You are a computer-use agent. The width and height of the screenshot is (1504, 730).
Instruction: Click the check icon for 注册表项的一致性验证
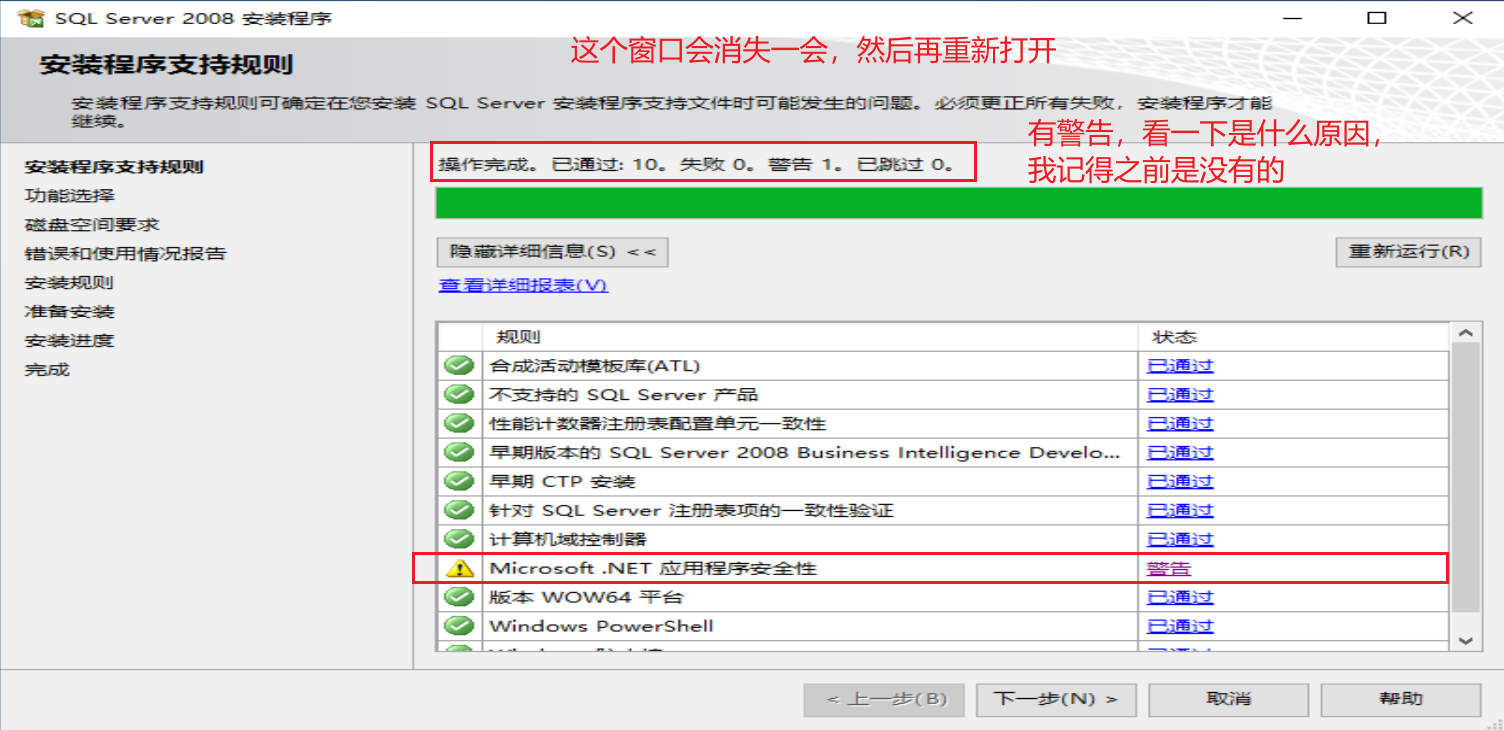pyautogui.click(x=459, y=509)
